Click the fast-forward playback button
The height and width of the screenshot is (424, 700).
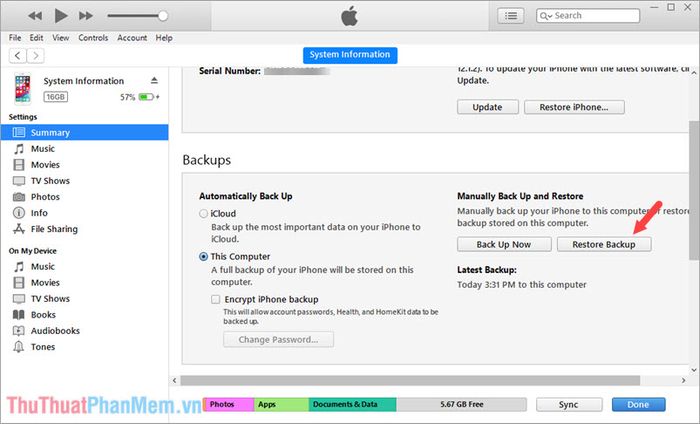coord(86,16)
